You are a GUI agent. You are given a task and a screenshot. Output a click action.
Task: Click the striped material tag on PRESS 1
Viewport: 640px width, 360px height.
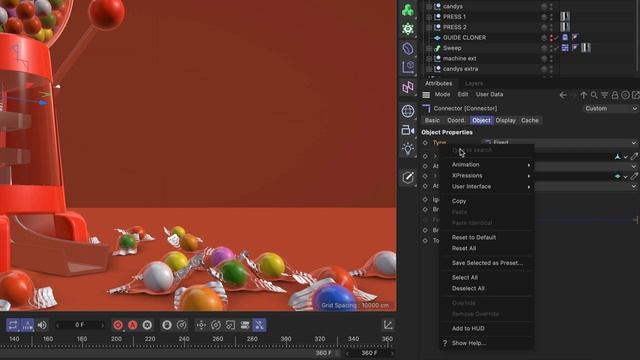[565, 16]
